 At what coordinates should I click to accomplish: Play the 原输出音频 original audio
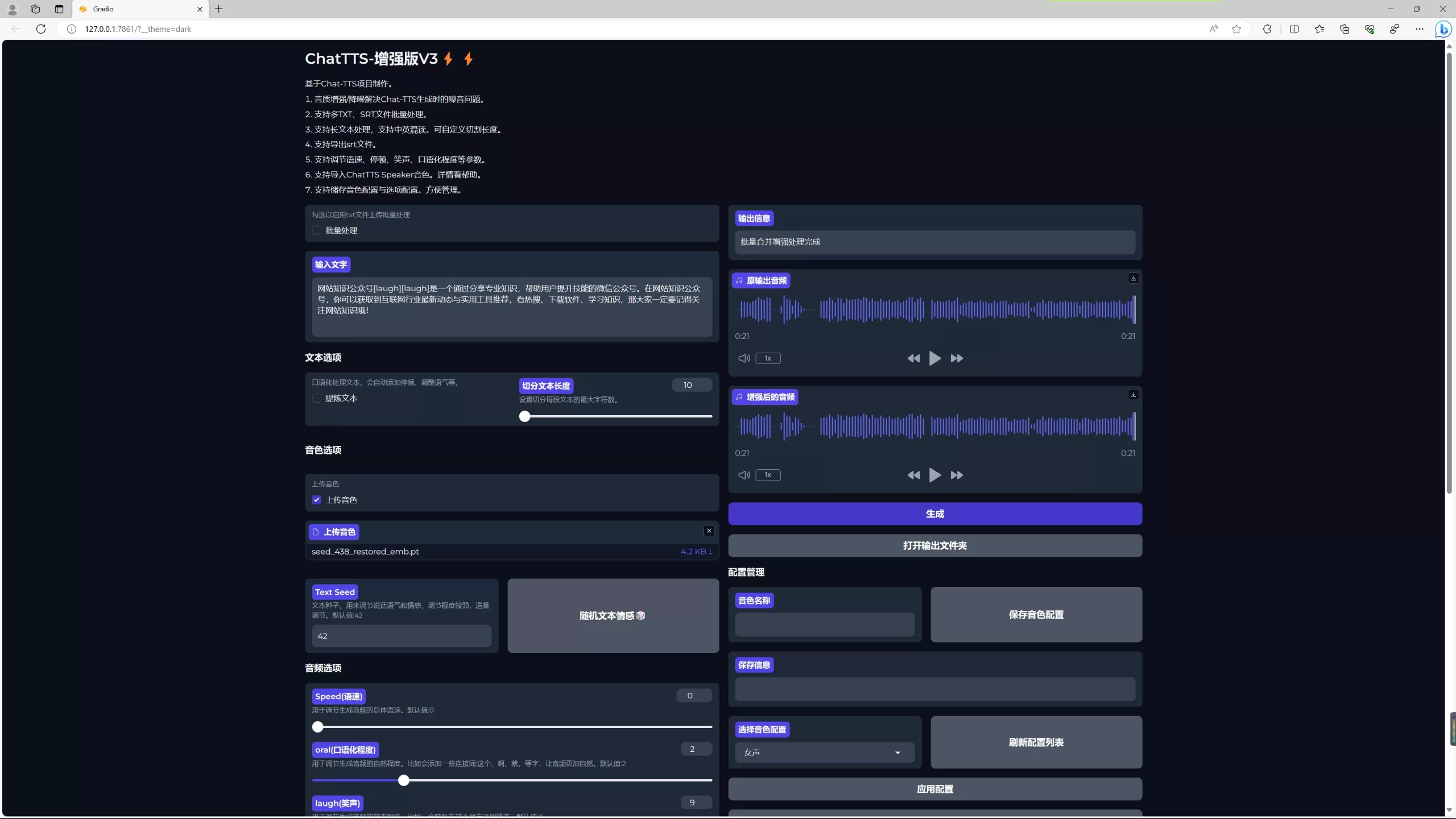[x=934, y=358]
